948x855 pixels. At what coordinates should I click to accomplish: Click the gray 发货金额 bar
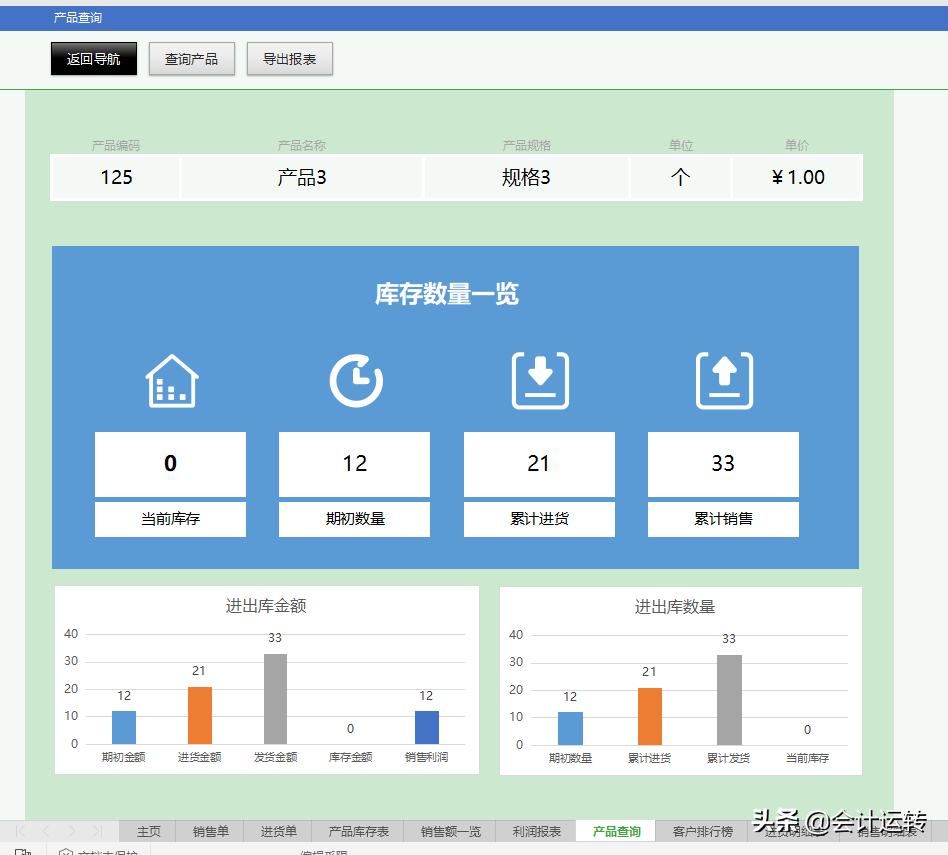(275, 699)
